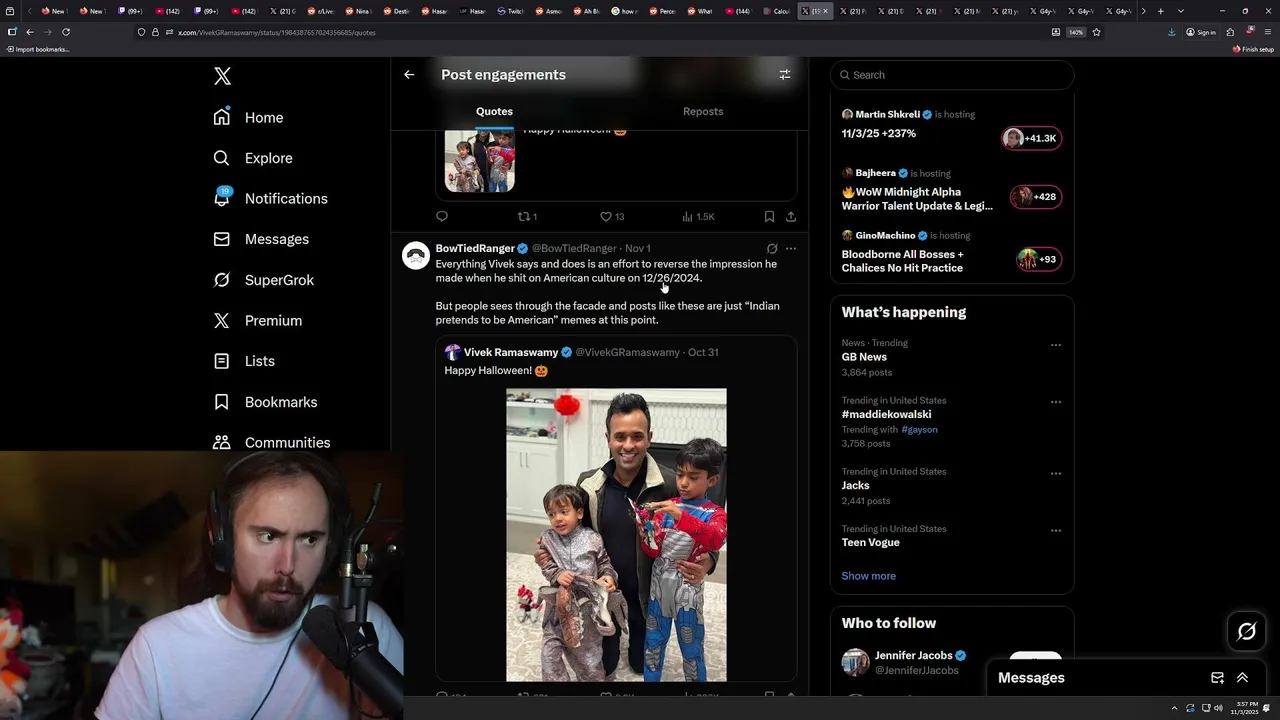Open the taskbar volume icon
Image resolution: width=1280 pixels, height=720 pixels.
[1217, 708]
